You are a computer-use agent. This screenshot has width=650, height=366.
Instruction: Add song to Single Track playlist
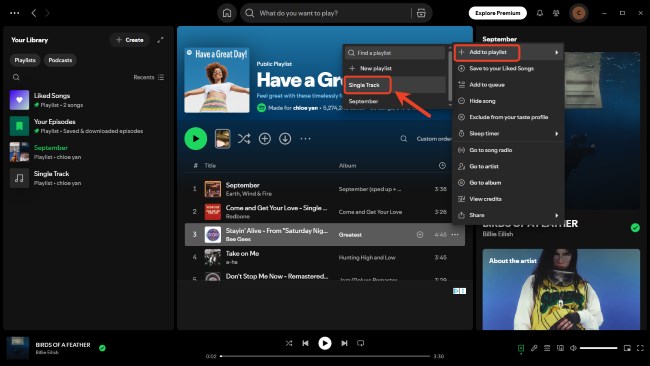coord(395,85)
